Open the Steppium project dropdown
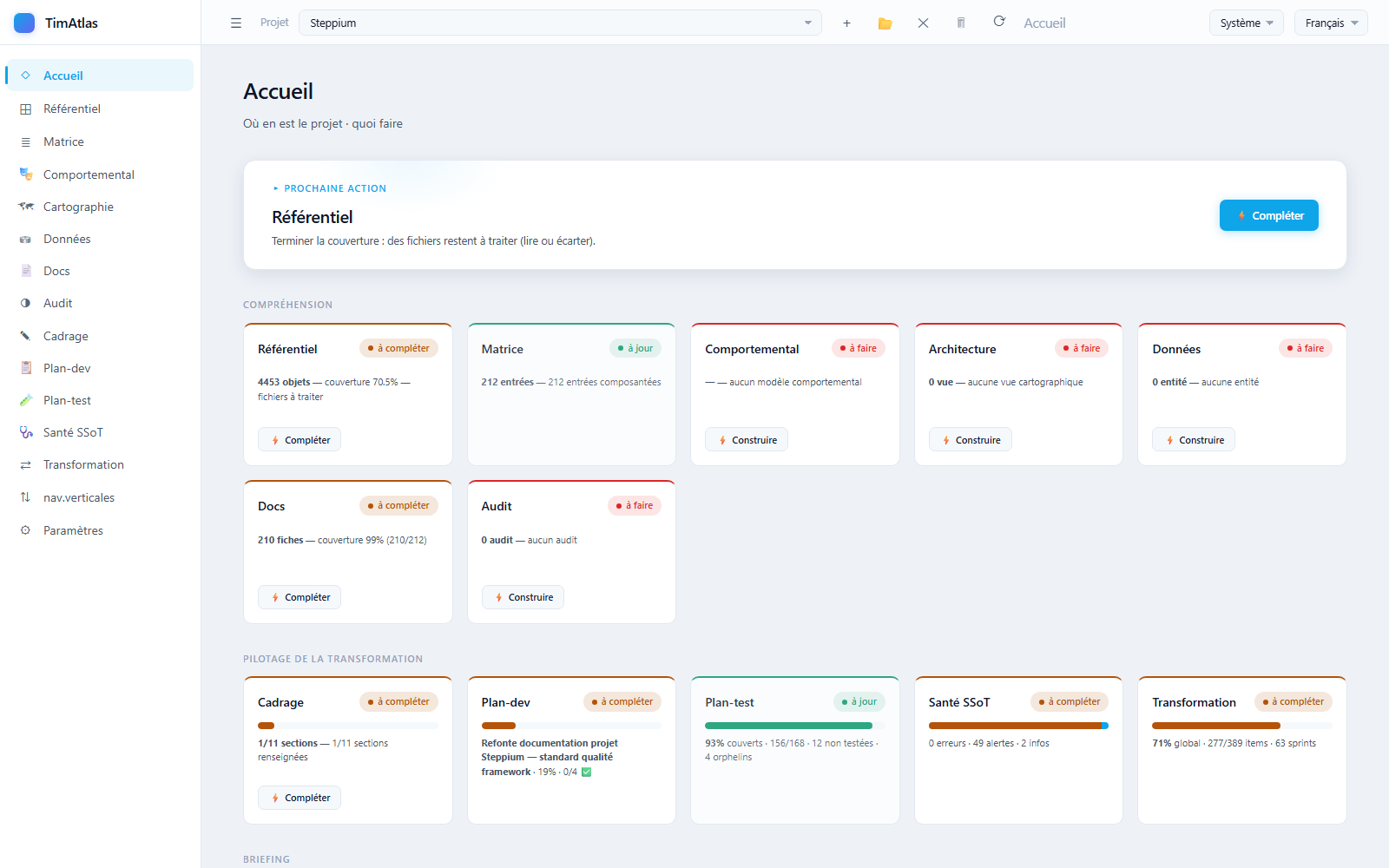 coord(560,23)
